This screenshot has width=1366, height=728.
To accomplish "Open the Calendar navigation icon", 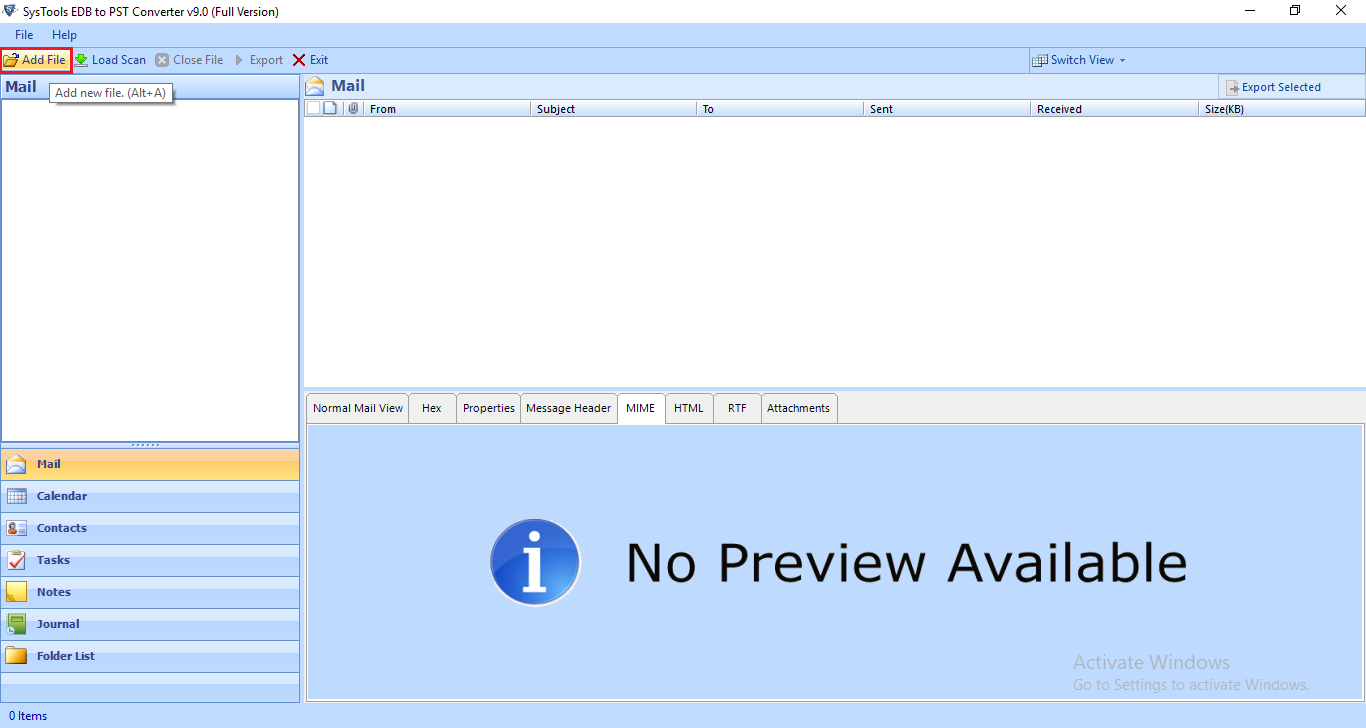I will (16, 496).
